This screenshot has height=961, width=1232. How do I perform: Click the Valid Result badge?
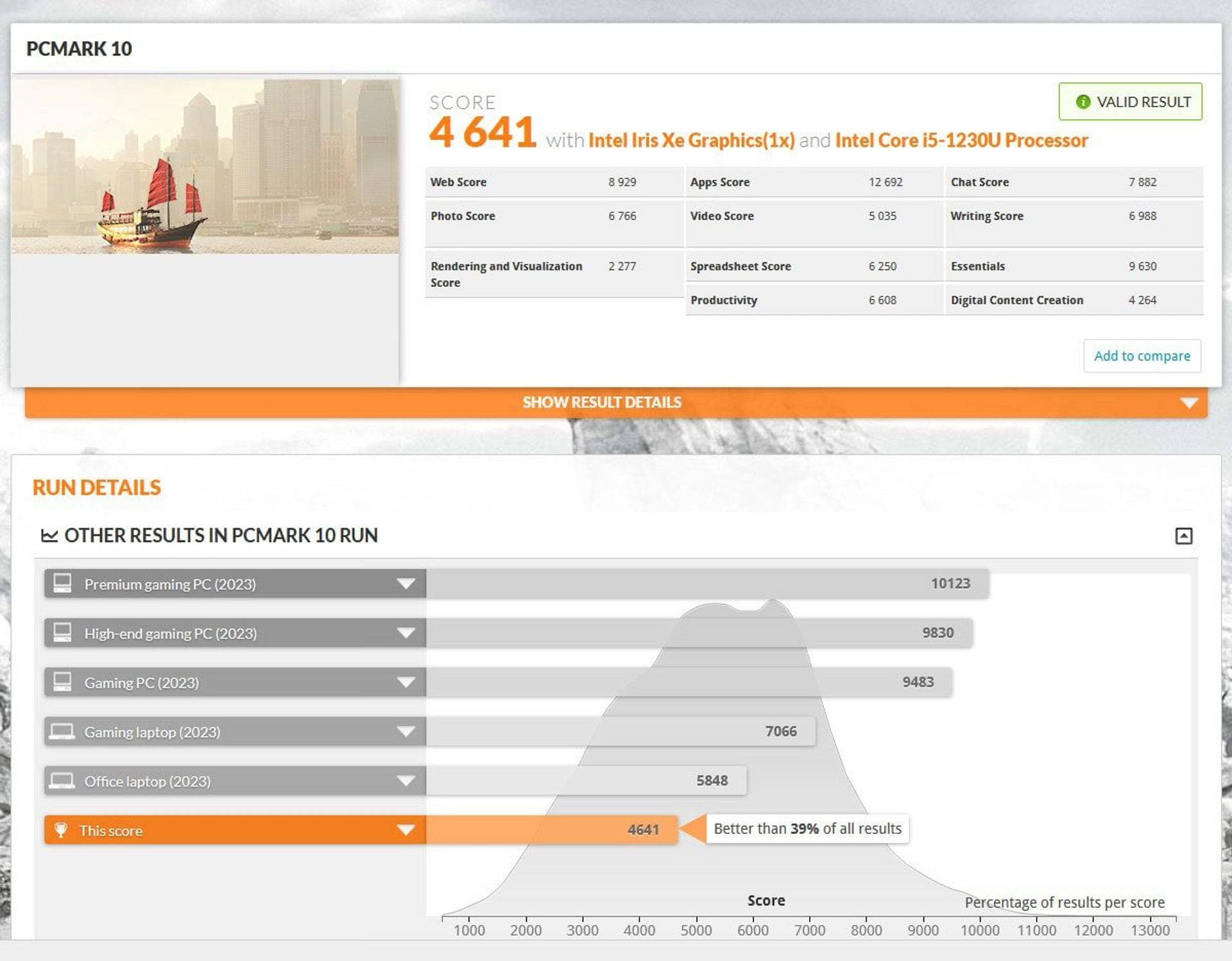tap(1130, 101)
